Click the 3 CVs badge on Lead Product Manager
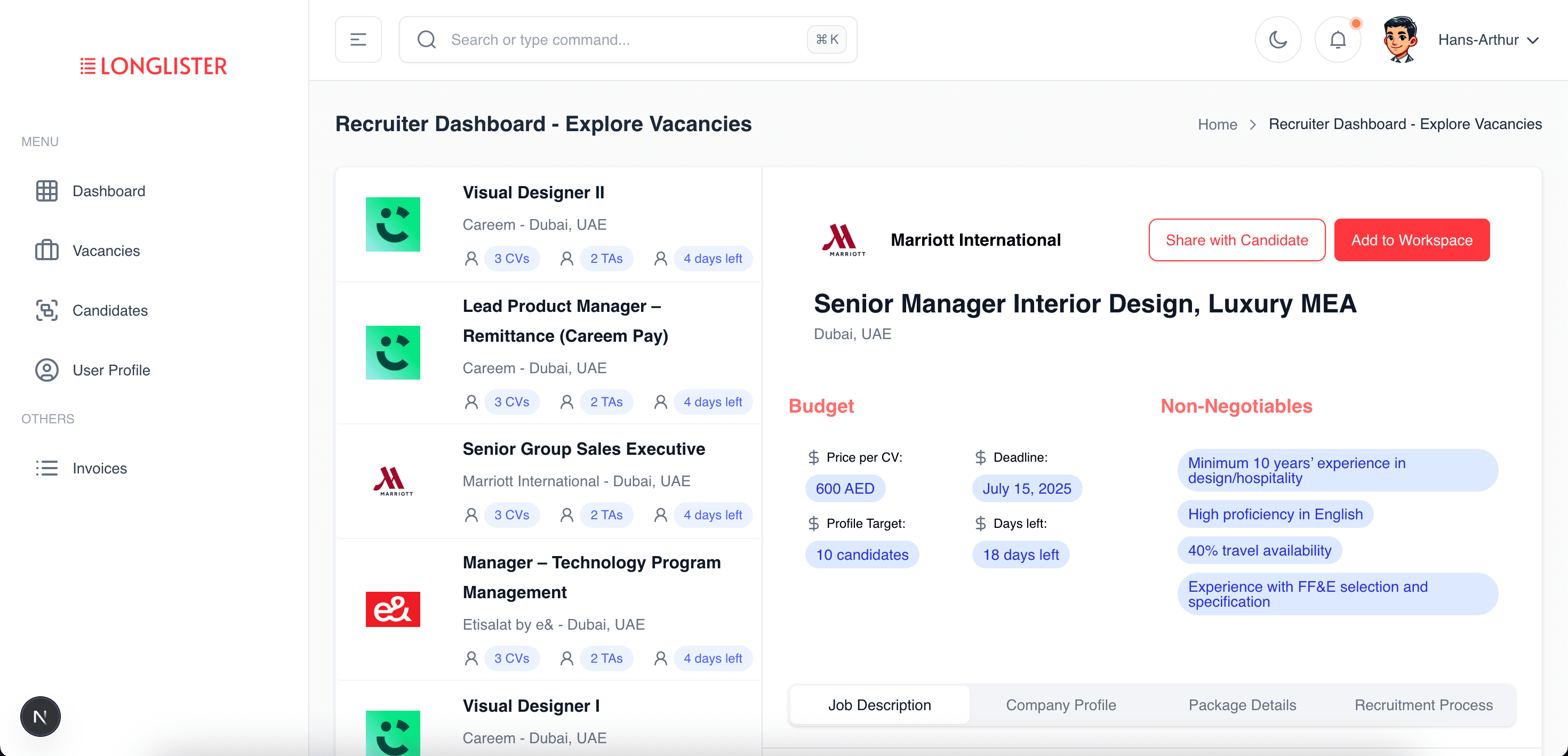Screen dimensions: 1568x756 pyautogui.click(x=511, y=402)
